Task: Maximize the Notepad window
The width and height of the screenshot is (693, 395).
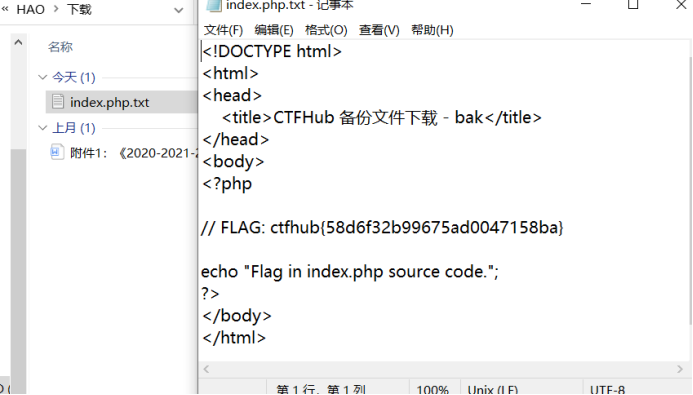Action: point(633,4)
